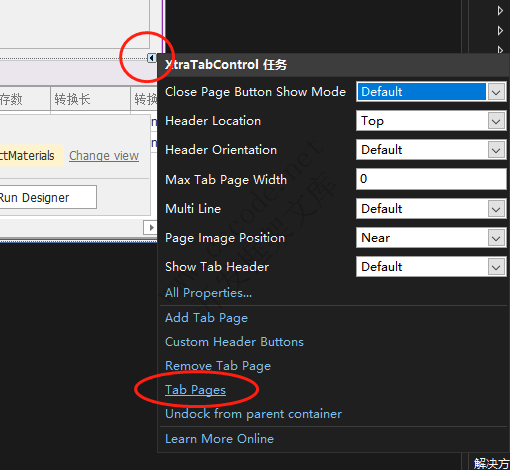Click the Max Tab Page Width field
Viewport: 510px width, 470px height.
click(x=431, y=179)
